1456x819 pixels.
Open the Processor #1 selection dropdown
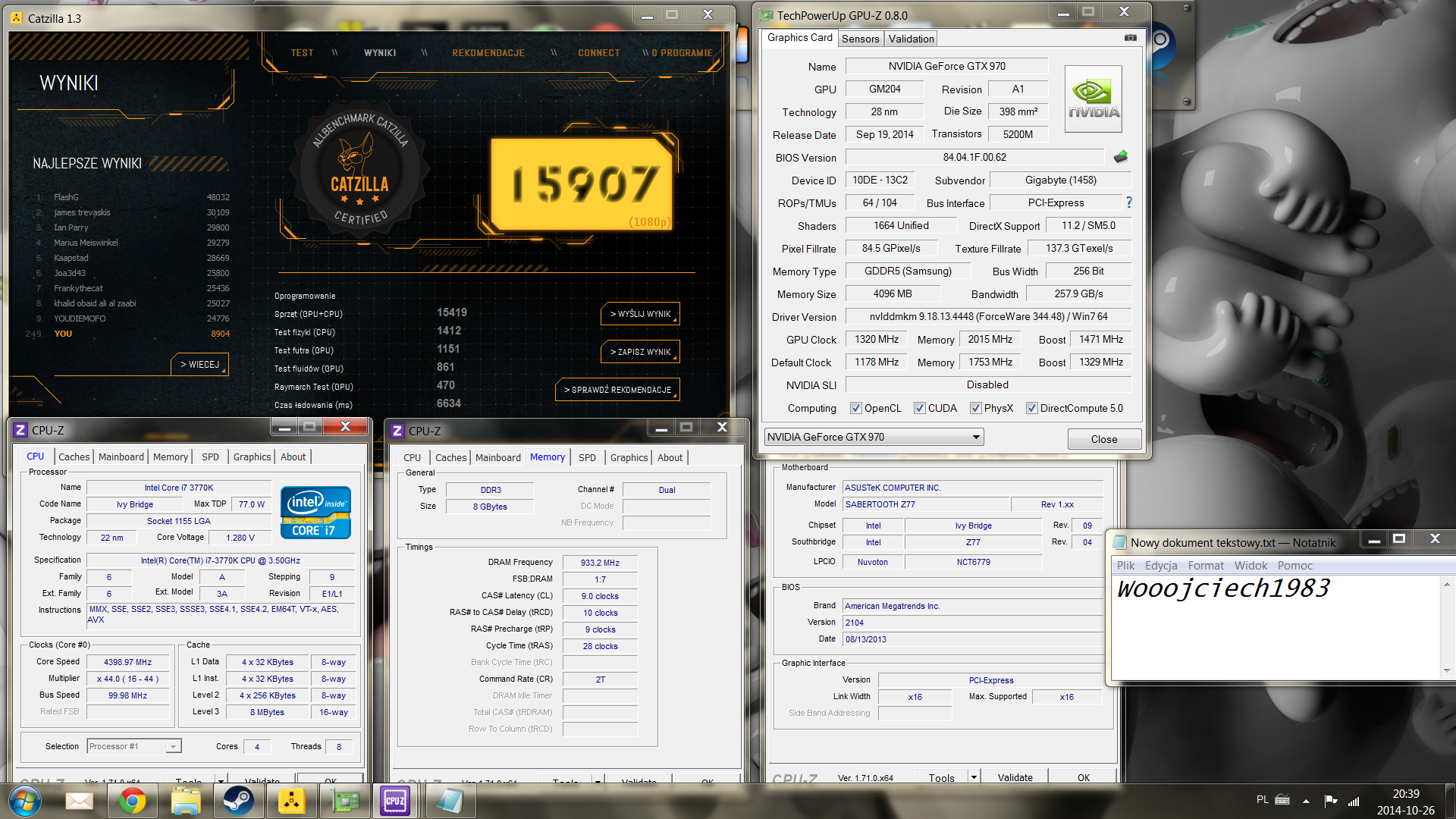pyautogui.click(x=133, y=746)
